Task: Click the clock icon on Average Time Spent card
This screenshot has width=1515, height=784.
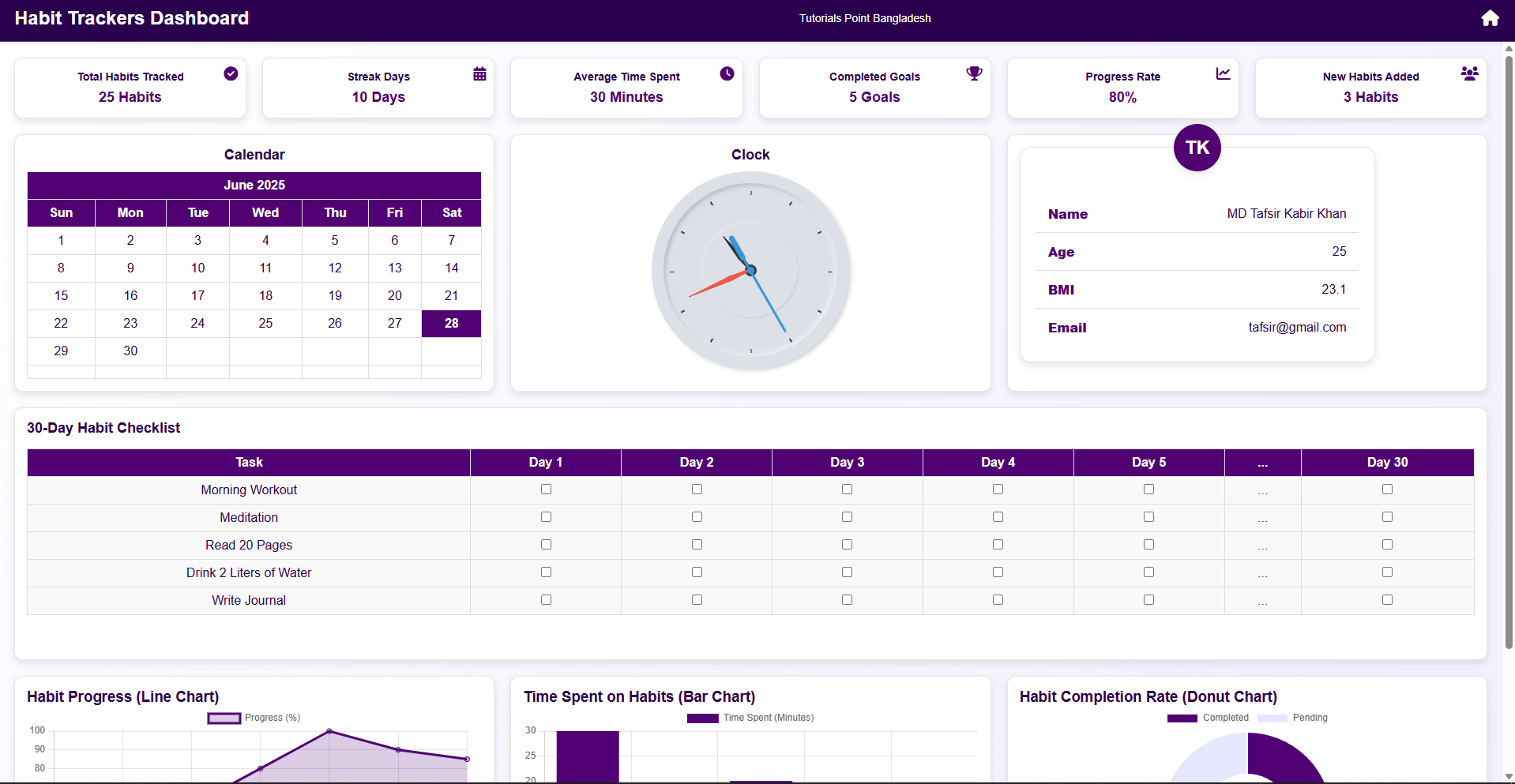Action: pyautogui.click(x=727, y=73)
